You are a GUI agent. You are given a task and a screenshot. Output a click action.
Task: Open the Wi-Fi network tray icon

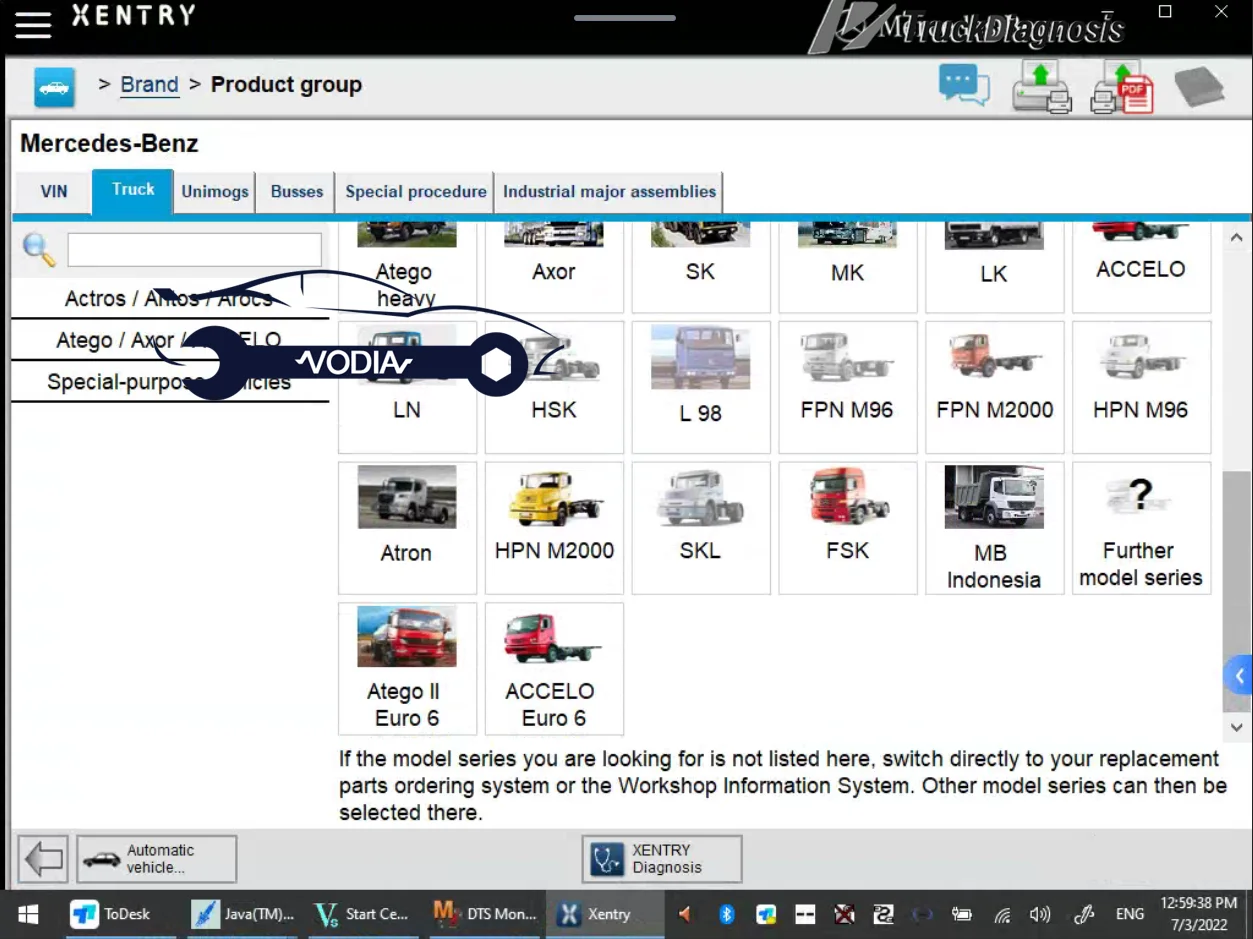1002,915
